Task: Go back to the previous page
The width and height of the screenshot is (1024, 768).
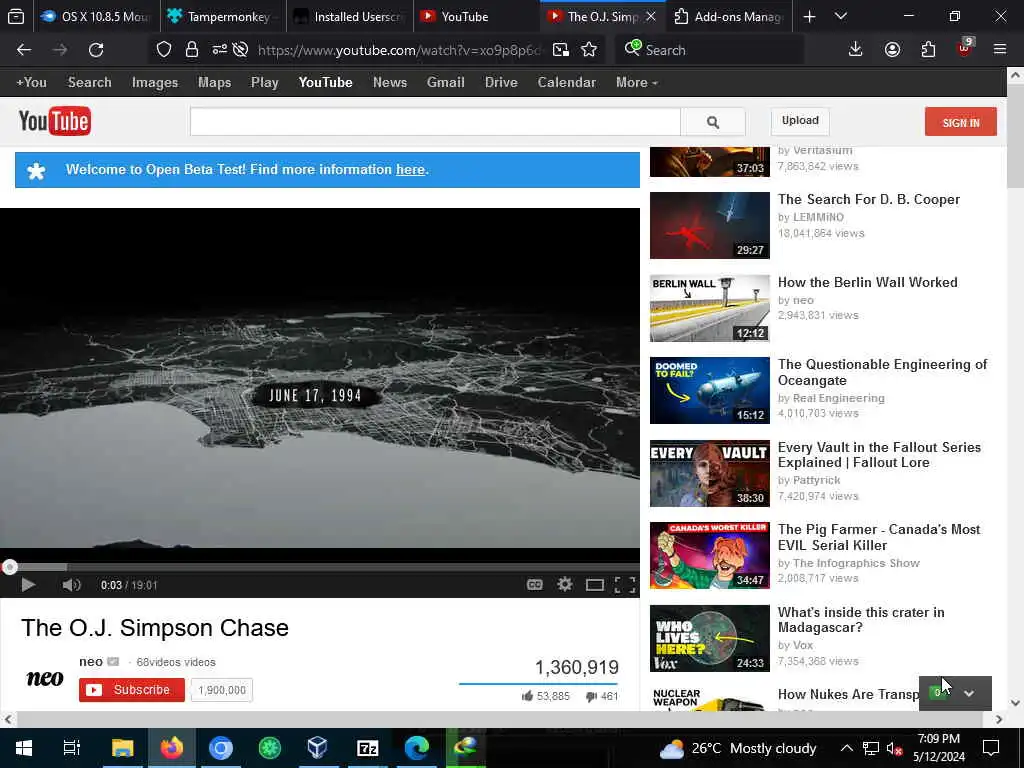Action: point(24,50)
